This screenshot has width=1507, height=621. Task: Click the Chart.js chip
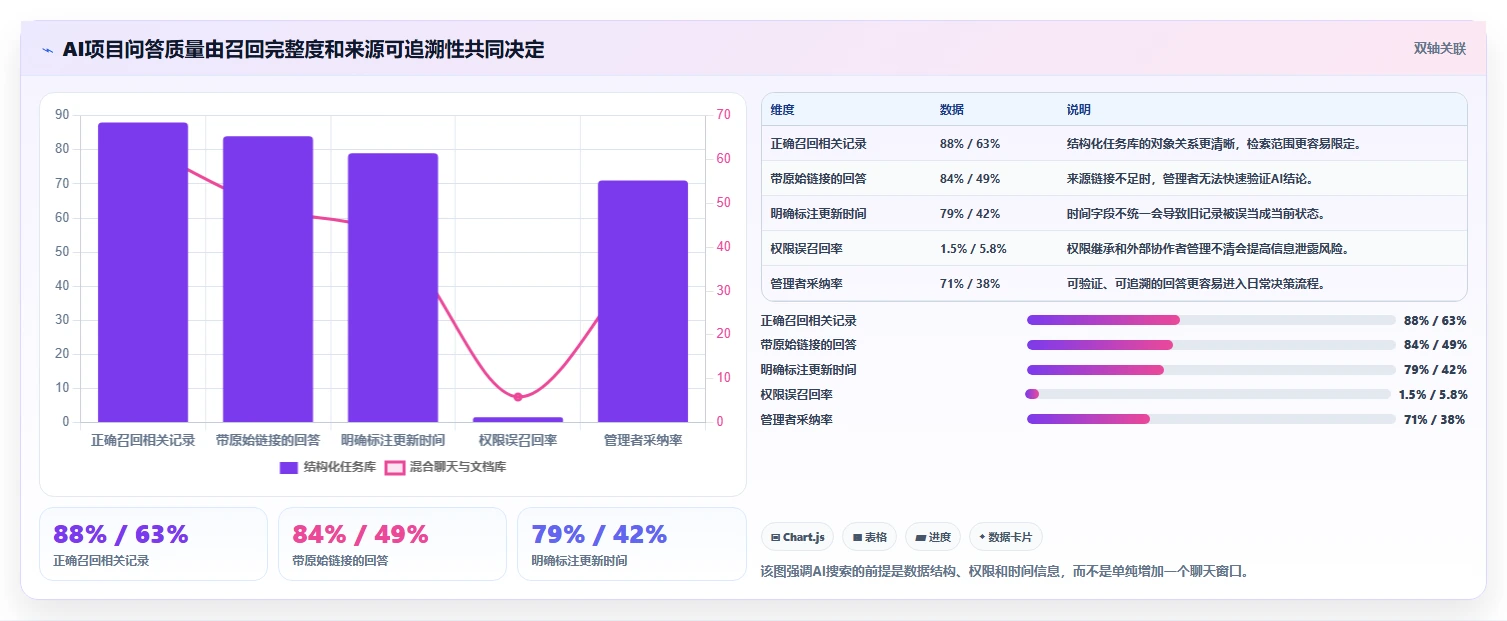tap(798, 537)
